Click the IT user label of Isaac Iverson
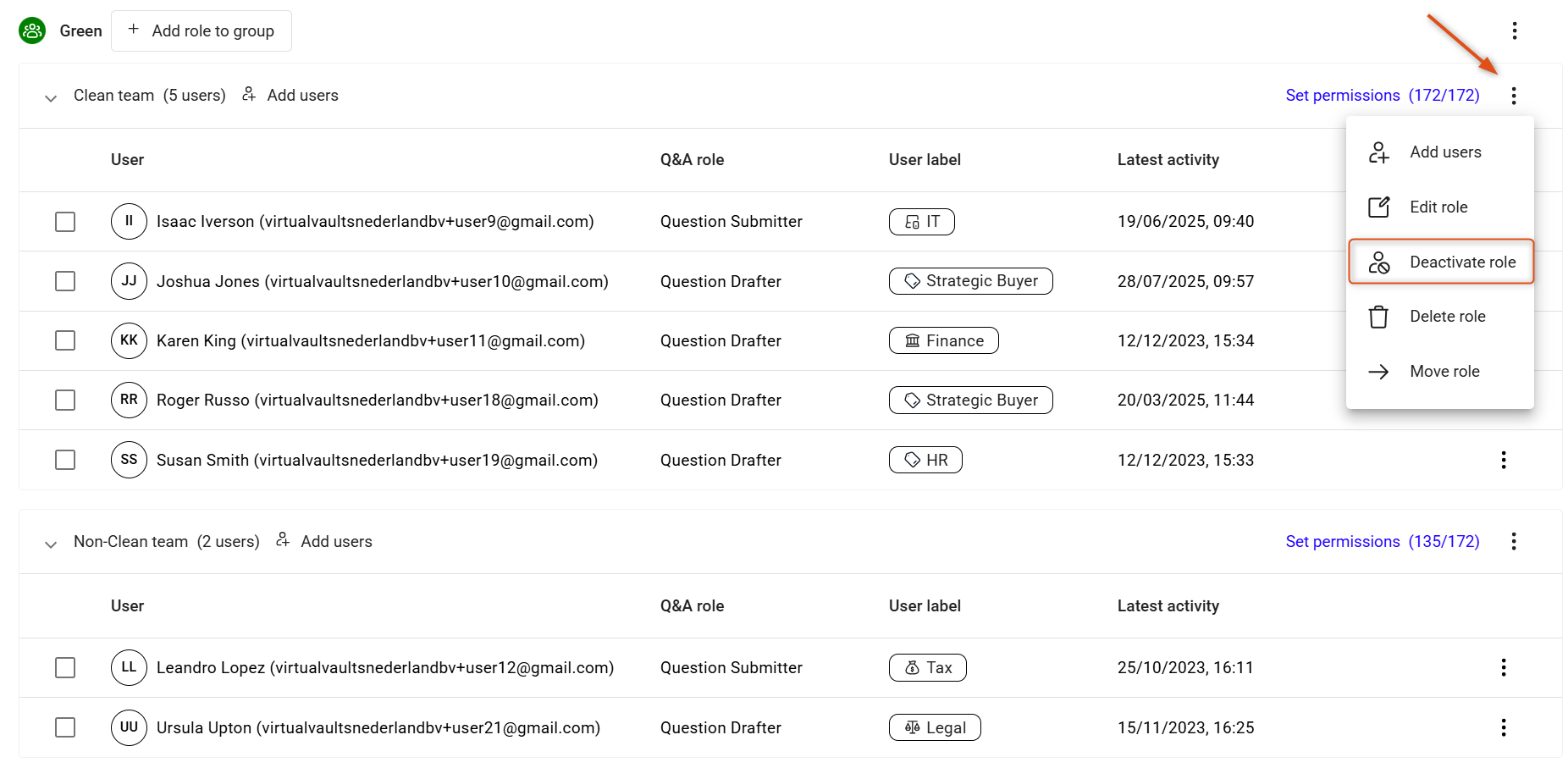Image resolution: width=1568 pixels, height=768 pixels. [921, 222]
